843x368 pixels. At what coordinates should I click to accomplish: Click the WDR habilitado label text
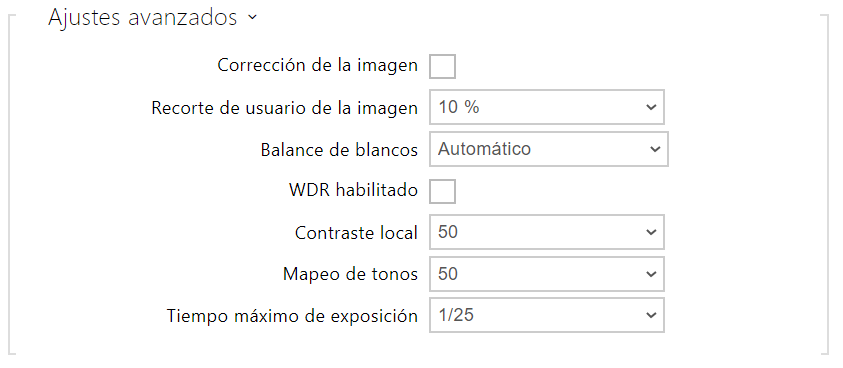point(353,190)
